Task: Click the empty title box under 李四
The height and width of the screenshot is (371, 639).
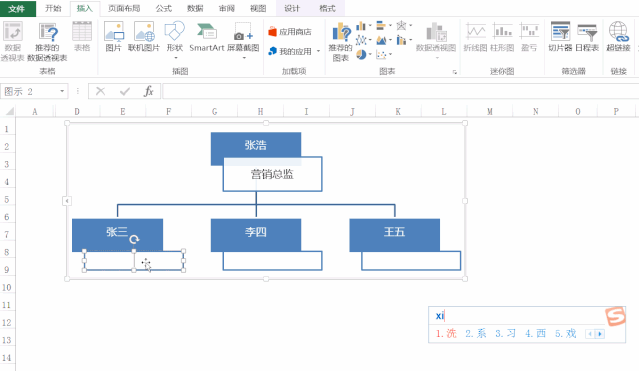Action: 273,261
